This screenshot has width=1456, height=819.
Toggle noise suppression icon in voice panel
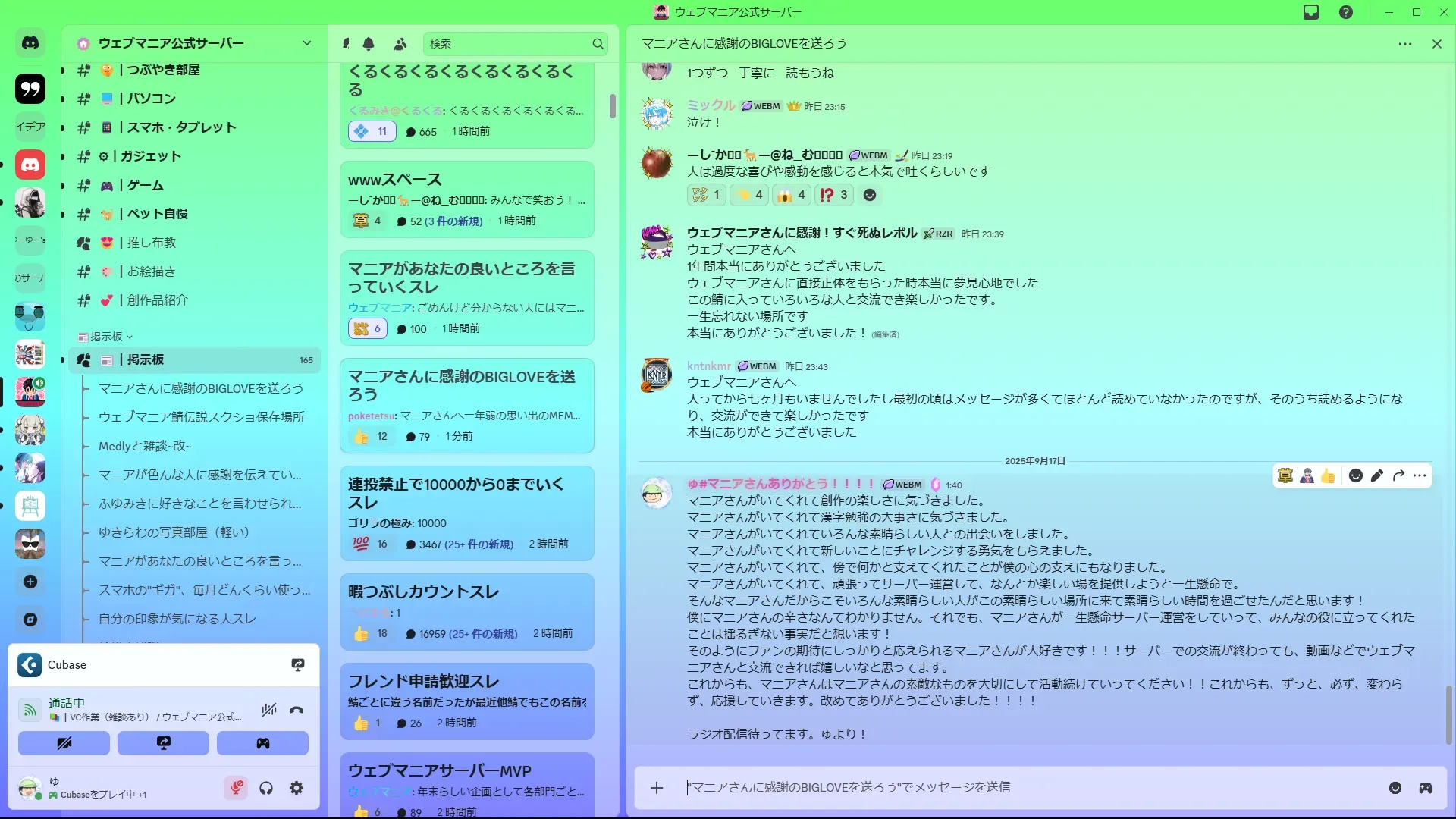[x=268, y=710]
